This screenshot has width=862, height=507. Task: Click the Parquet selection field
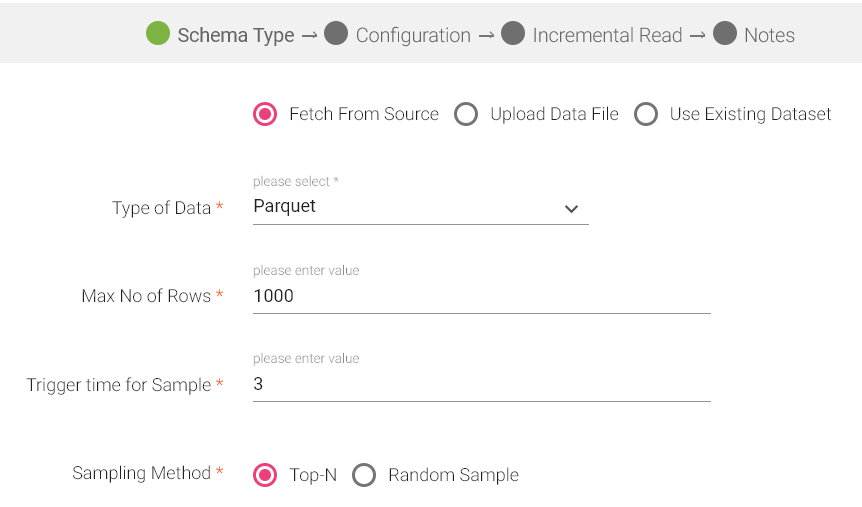[x=400, y=207]
